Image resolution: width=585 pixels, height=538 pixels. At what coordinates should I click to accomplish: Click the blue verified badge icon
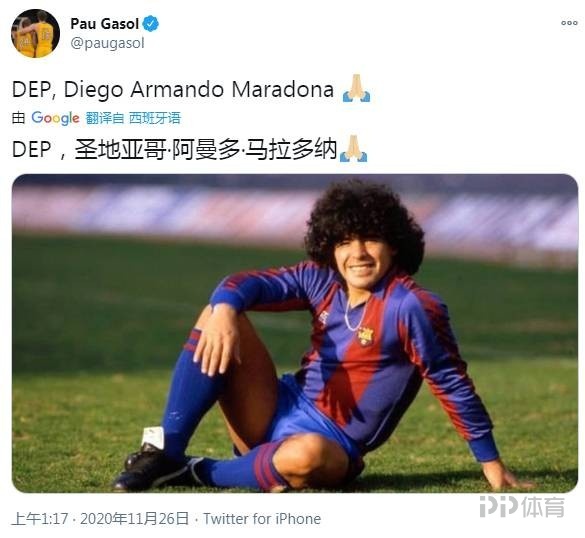click(x=151, y=24)
